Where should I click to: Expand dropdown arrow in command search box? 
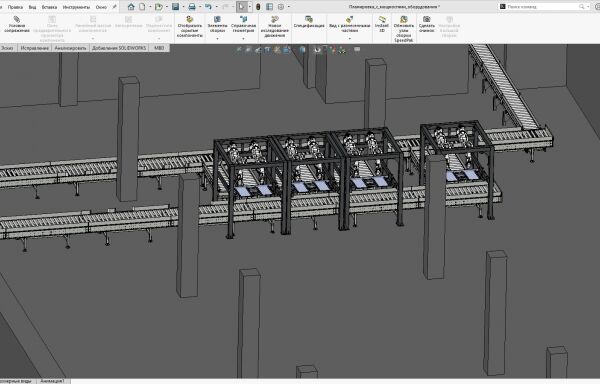[x=588, y=7]
